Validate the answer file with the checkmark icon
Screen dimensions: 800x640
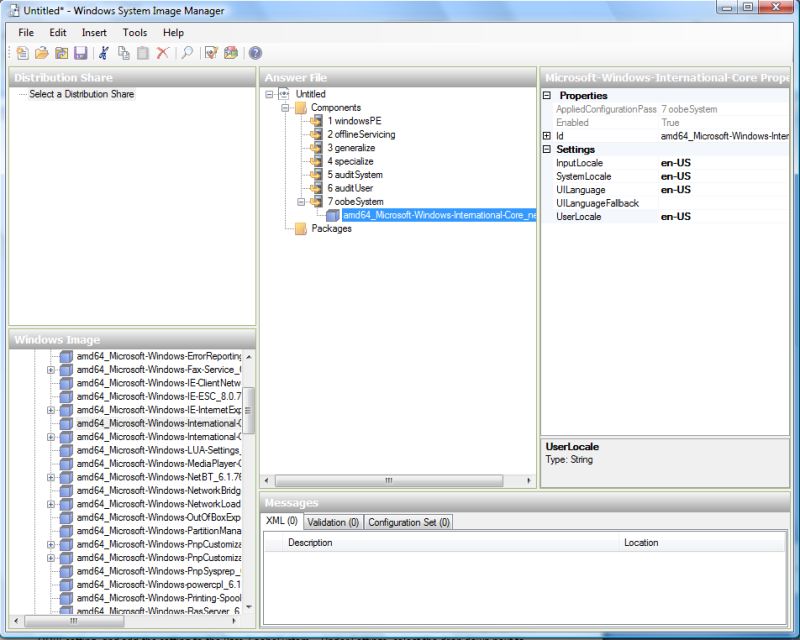tap(211, 53)
